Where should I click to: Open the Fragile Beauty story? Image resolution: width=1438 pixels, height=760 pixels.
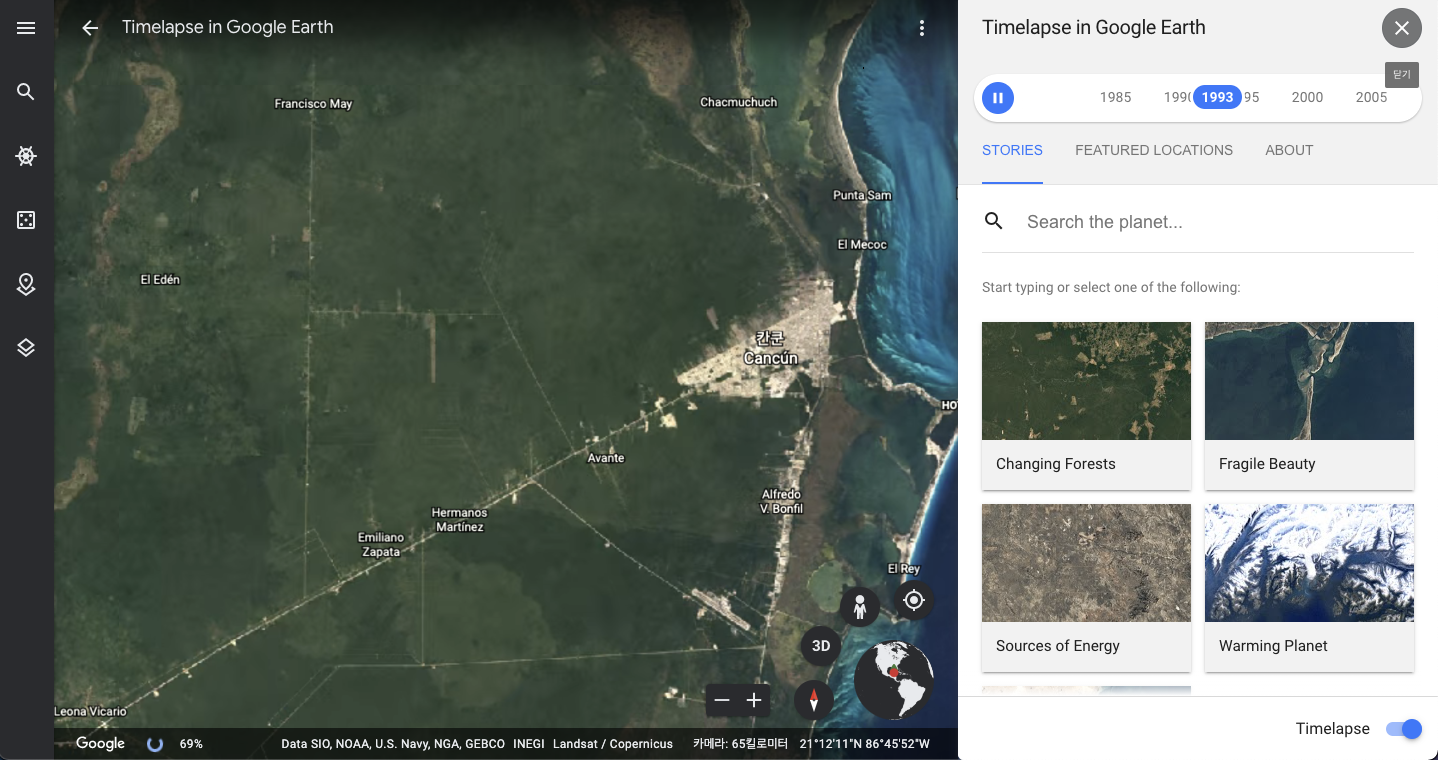click(1309, 405)
